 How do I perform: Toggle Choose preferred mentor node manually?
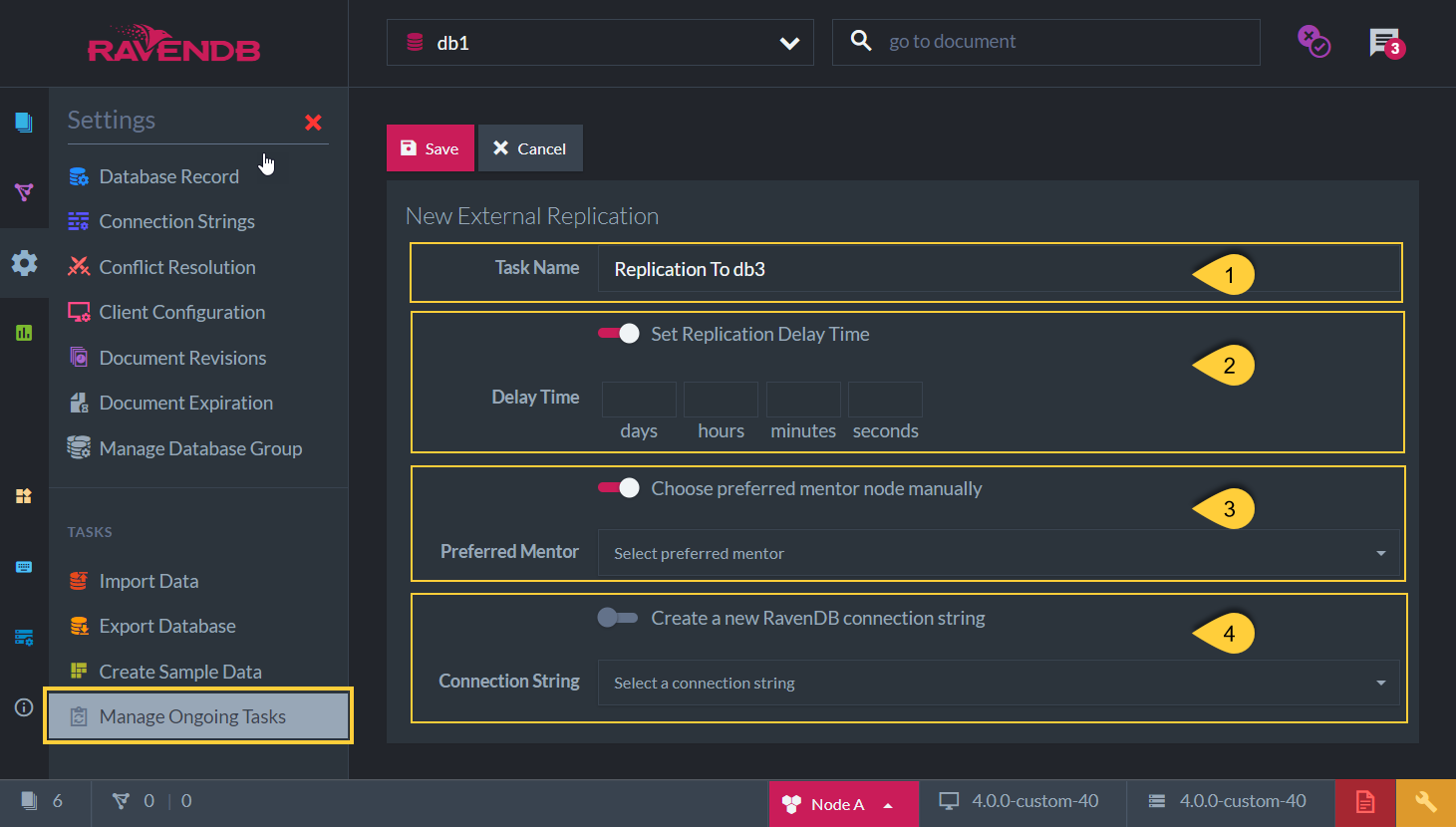tap(619, 488)
